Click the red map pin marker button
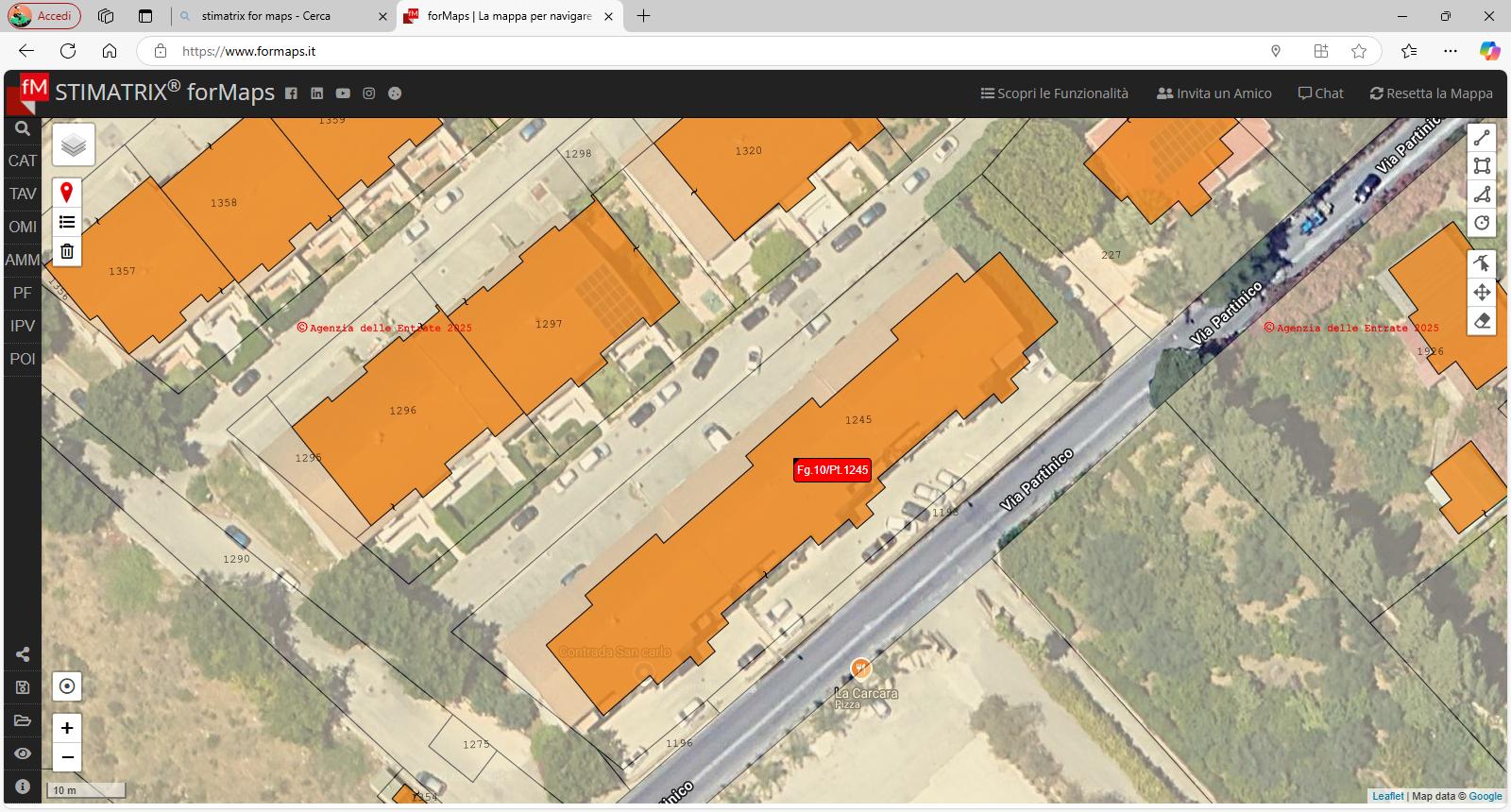 (x=67, y=193)
